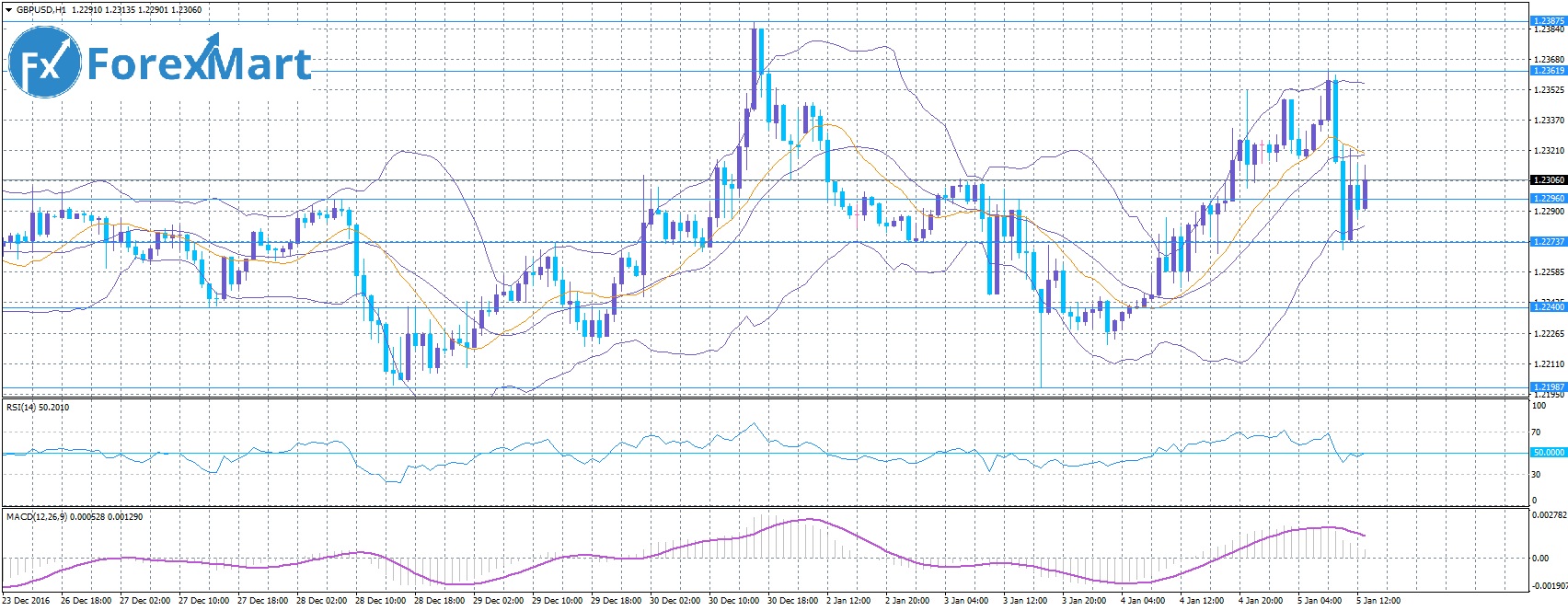Click the 28 Dec 02:00 time label

(321, 601)
